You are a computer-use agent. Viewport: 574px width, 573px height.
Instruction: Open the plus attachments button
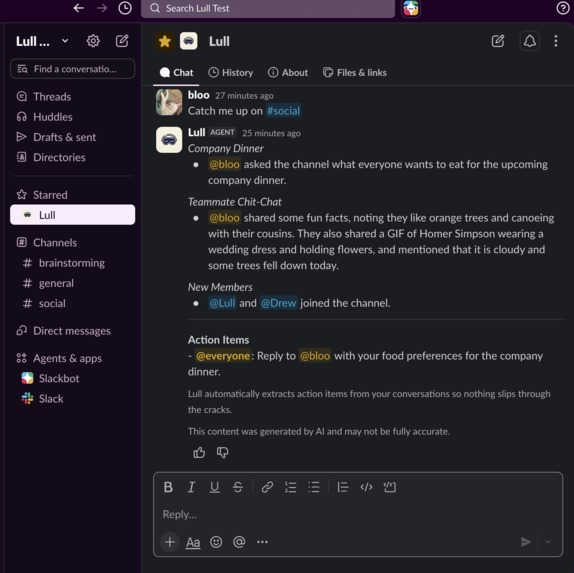pyautogui.click(x=169, y=542)
